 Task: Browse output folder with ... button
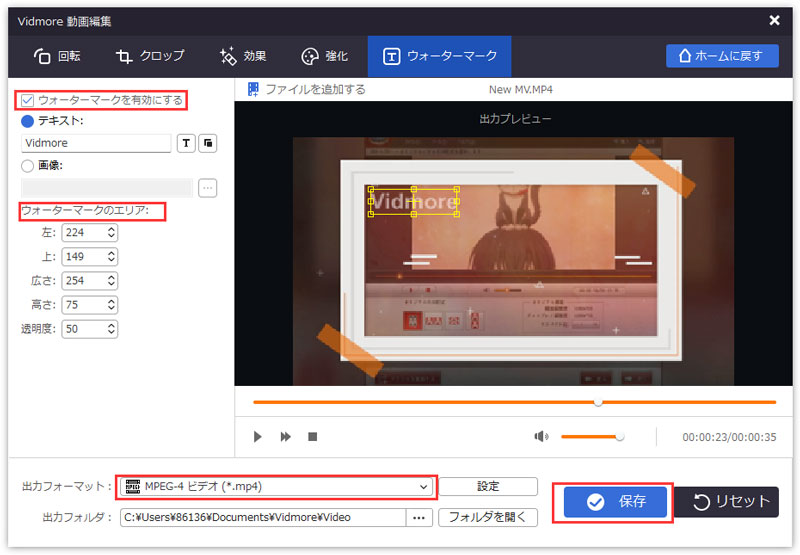(419, 518)
